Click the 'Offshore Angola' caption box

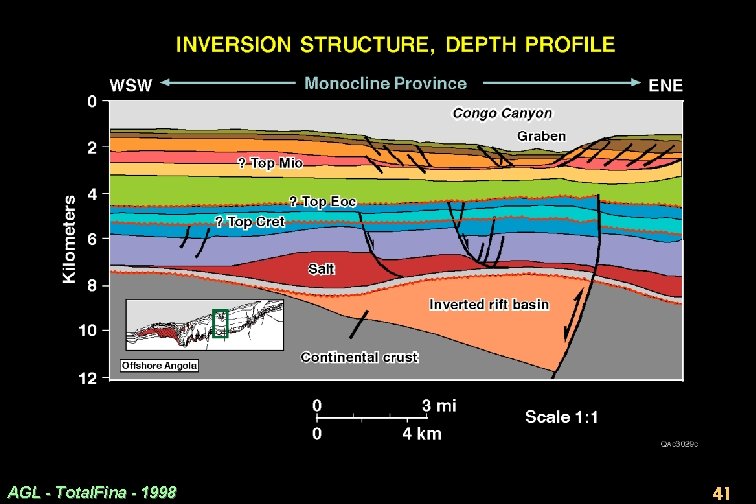point(160,366)
